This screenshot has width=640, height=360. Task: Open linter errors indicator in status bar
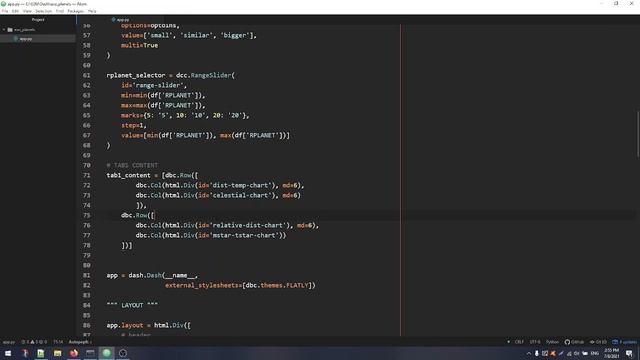[x=34, y=342]
